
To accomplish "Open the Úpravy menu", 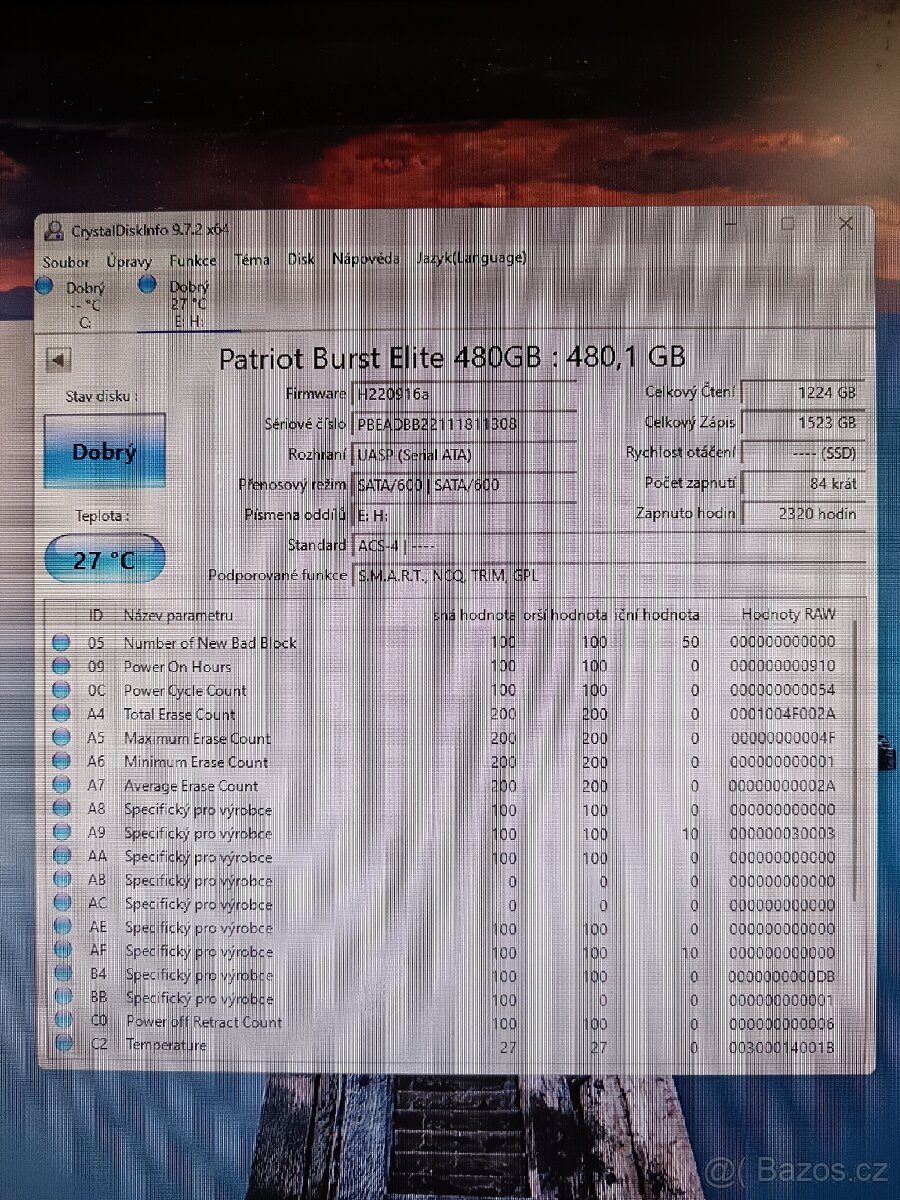I will [x=127, y=260].
